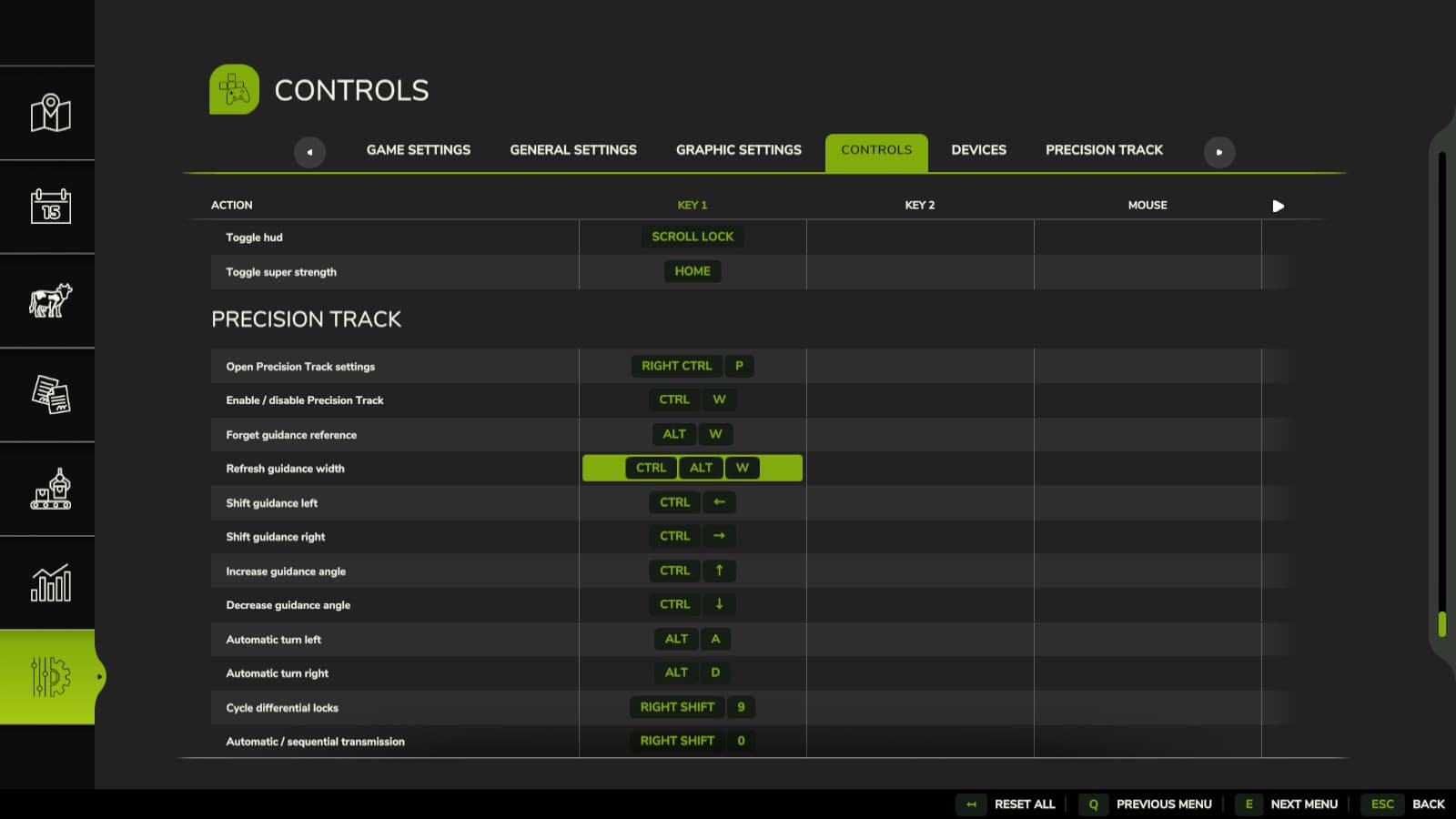Click the Precision Track section heading

pos(306,319)
